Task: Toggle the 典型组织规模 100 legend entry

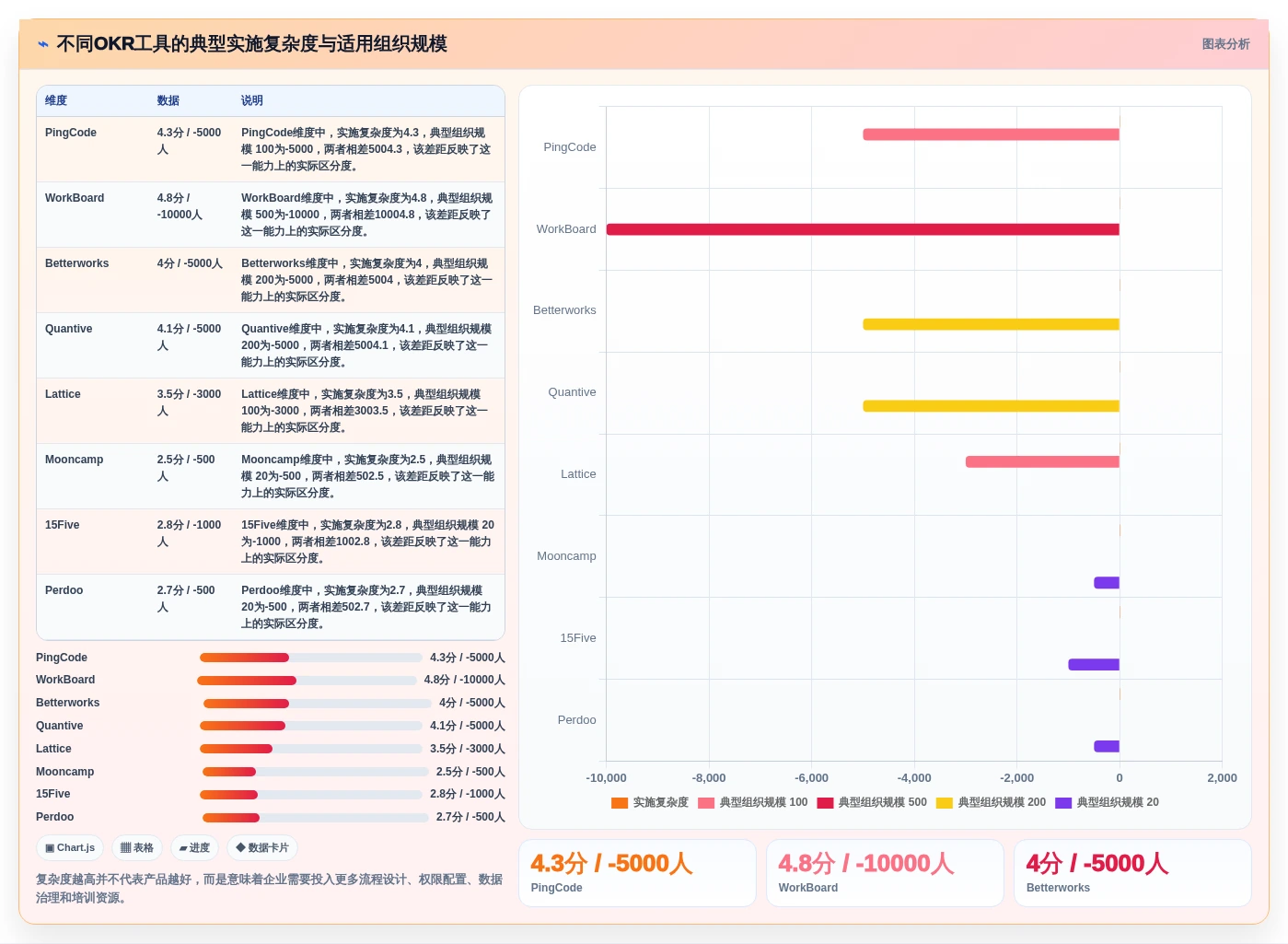Action: pyautogui.click(x=752, y=802)
